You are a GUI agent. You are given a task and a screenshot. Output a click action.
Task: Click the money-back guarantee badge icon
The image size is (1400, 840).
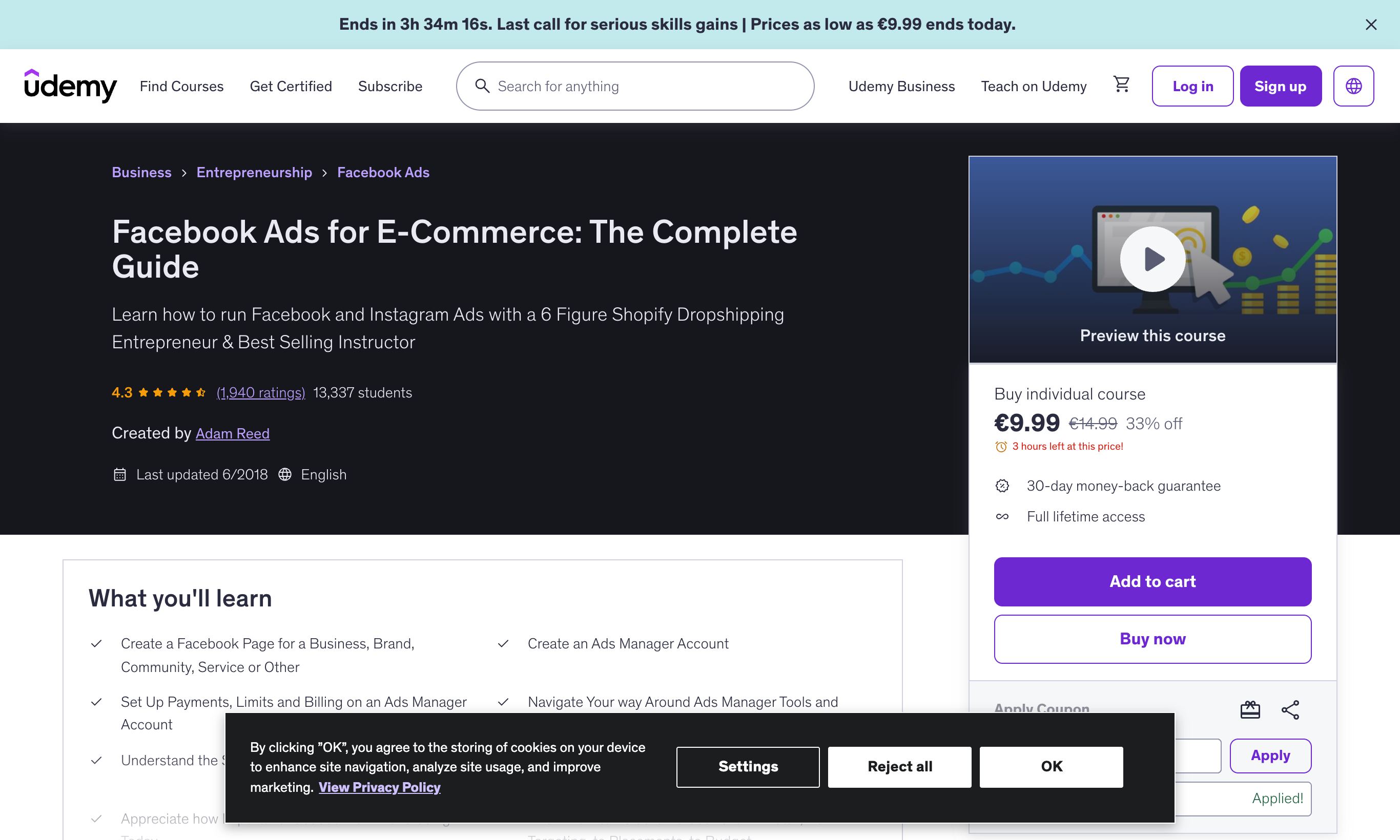click(1002, 486)
